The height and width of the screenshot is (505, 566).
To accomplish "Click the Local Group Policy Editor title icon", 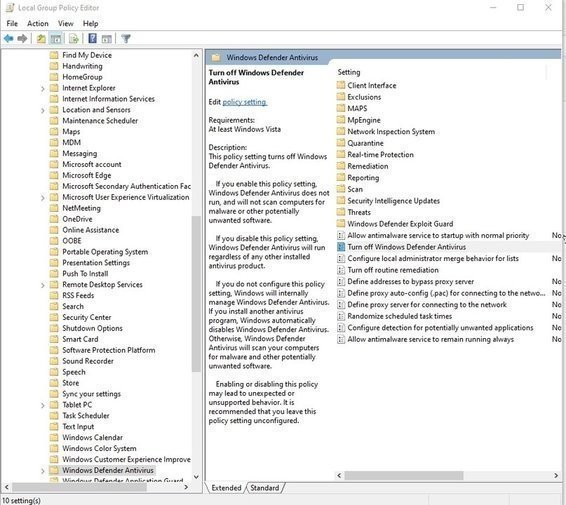I will 10,8.
